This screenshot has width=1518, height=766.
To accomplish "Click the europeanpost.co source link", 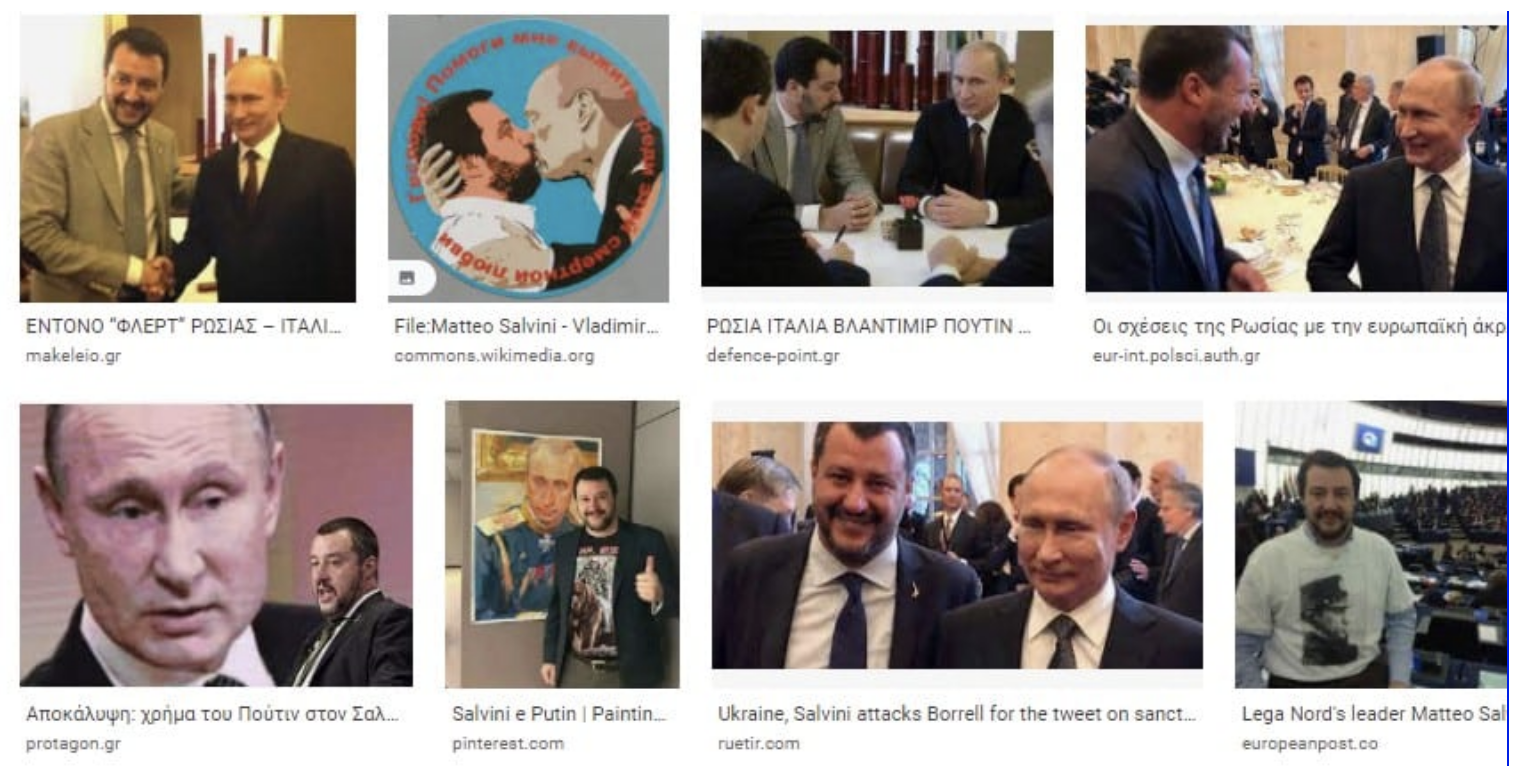I will (x=1295, y=743).
